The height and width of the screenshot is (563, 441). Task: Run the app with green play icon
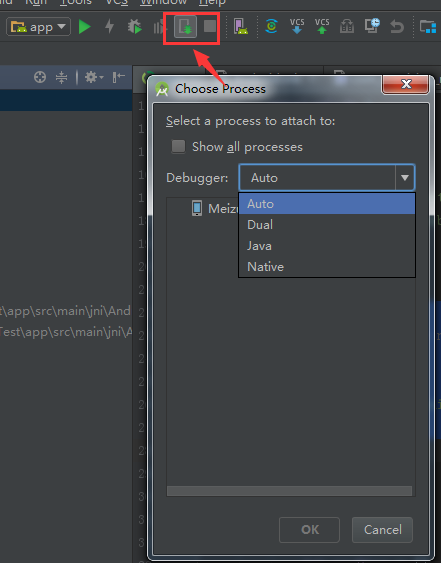click(x=85, y=27)
